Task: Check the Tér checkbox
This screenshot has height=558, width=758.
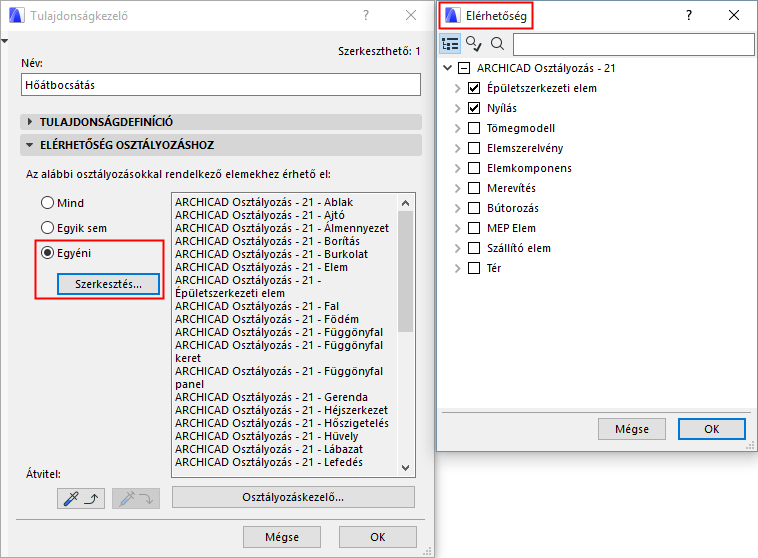Action: 474,268
